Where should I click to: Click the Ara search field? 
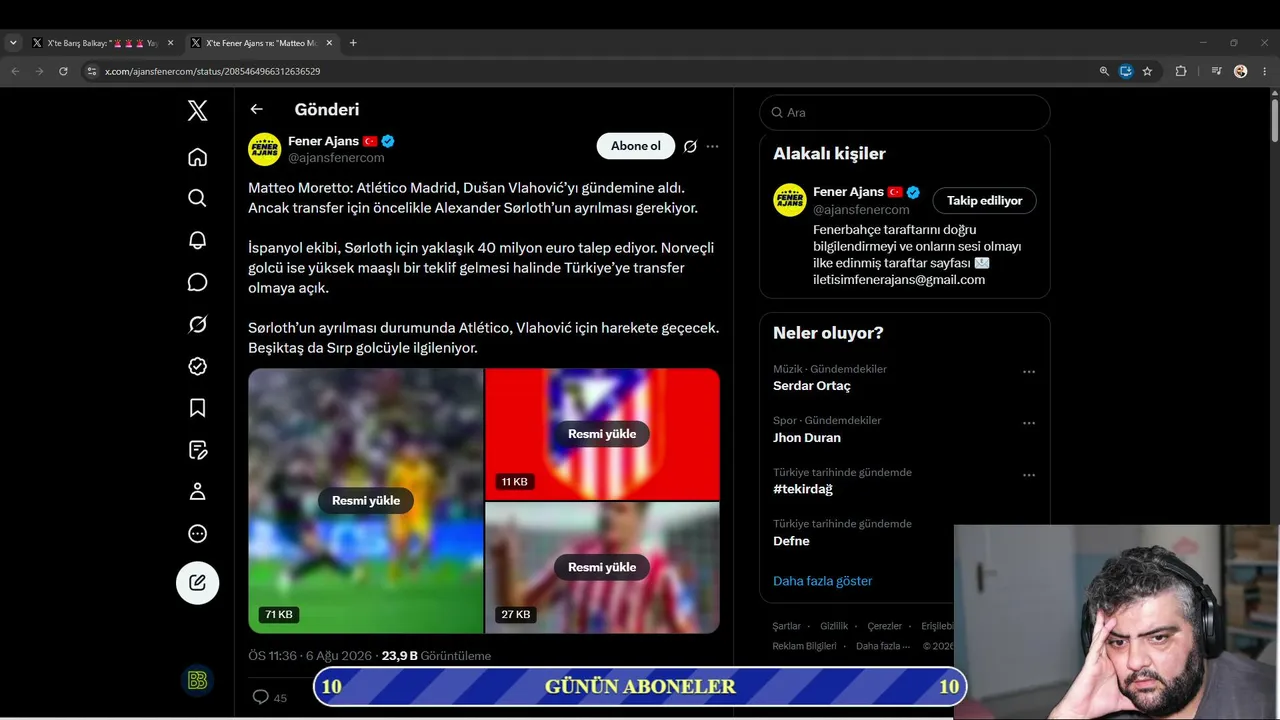click(904, 113)
